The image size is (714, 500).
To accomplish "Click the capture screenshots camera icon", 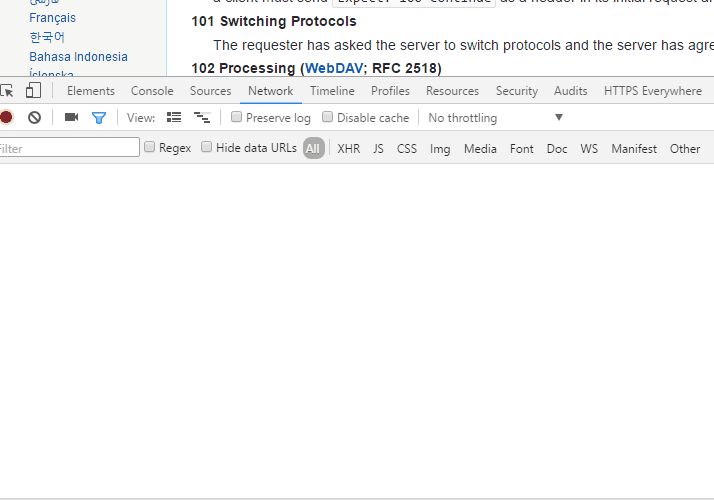I will click(71, 118).
